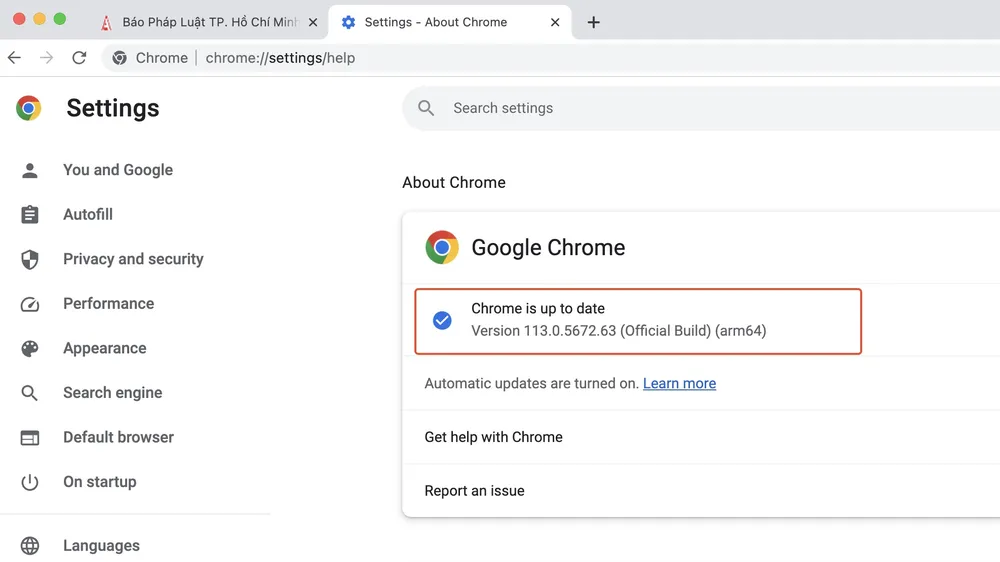Image resolution: width=1000 pixels, height=562 pixels.
Task: Click Automatic updates are turned on text
Action: (x=531, y=383)
